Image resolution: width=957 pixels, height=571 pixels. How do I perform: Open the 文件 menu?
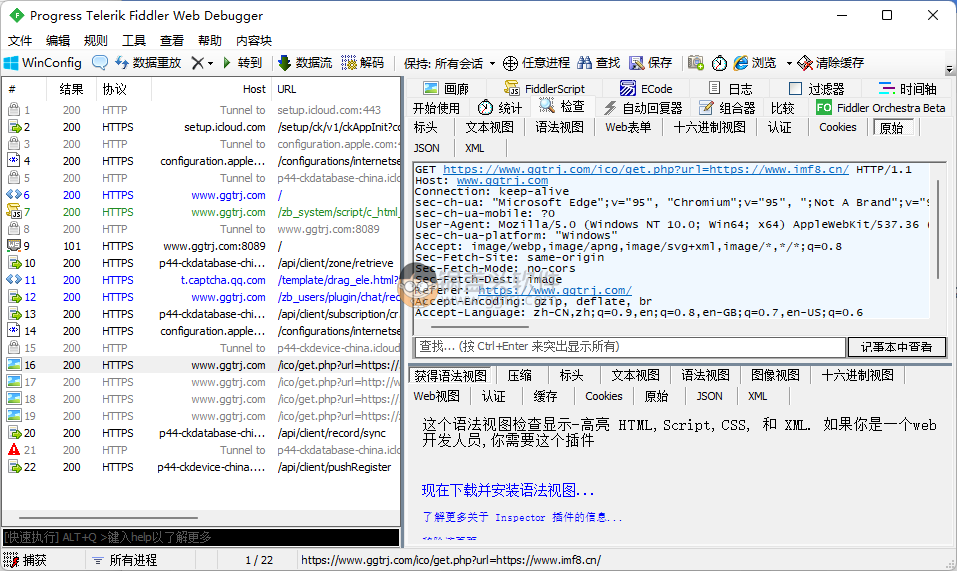(20, 41)
